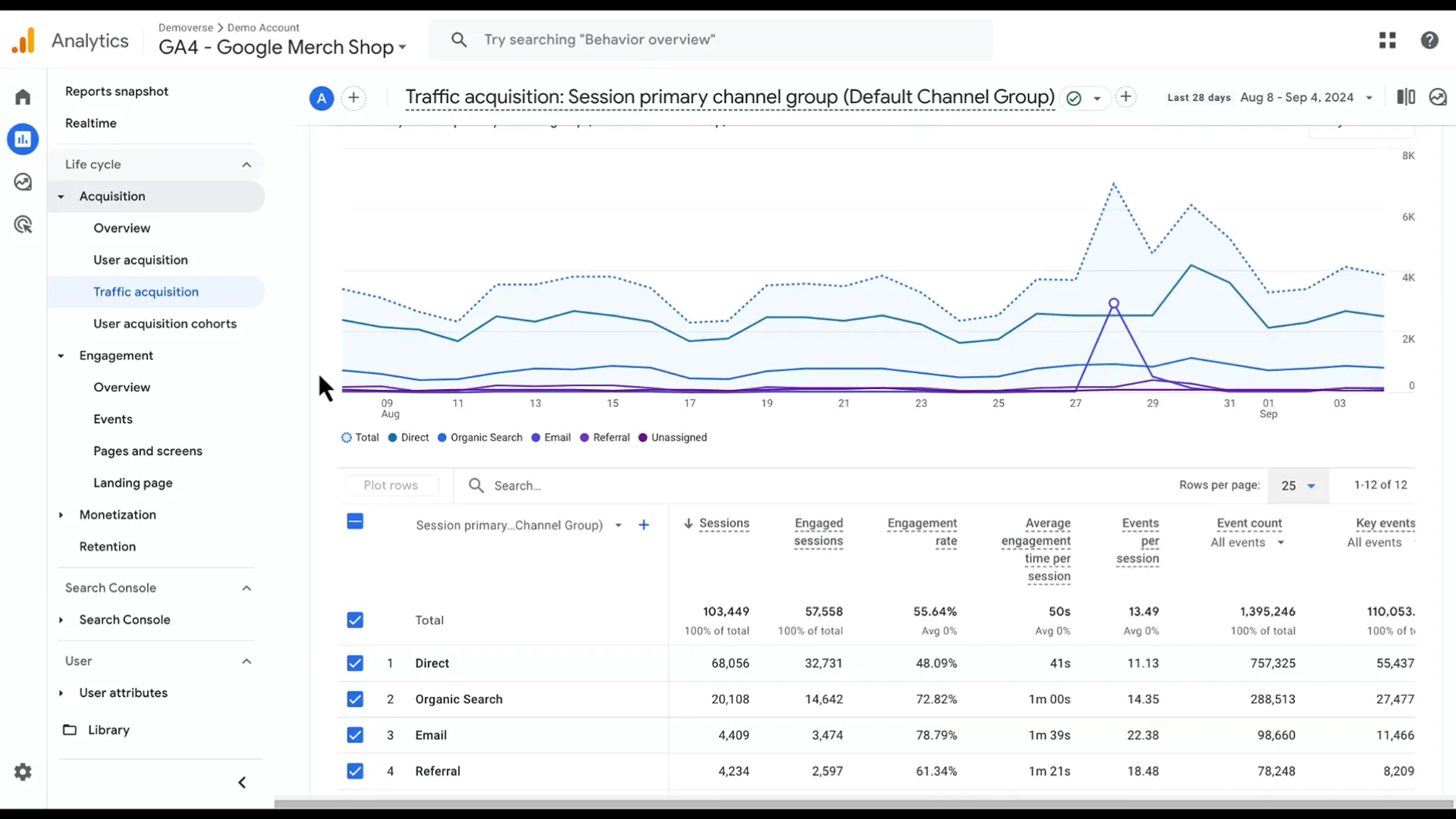This screenshot has width=1456, height=819.
Task: Switch to the User acquisition cohorts report
Action: pos(165,323)
